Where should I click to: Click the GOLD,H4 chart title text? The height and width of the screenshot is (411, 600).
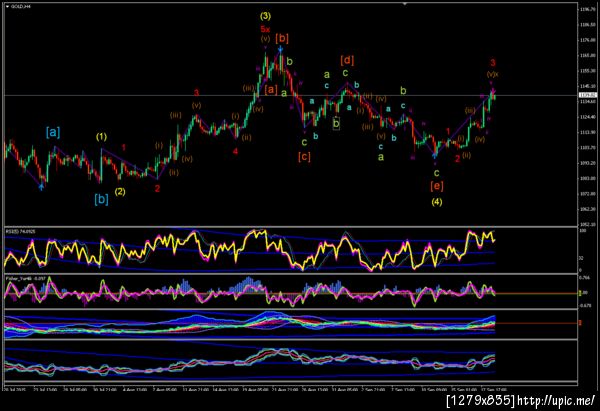(20, 7)
